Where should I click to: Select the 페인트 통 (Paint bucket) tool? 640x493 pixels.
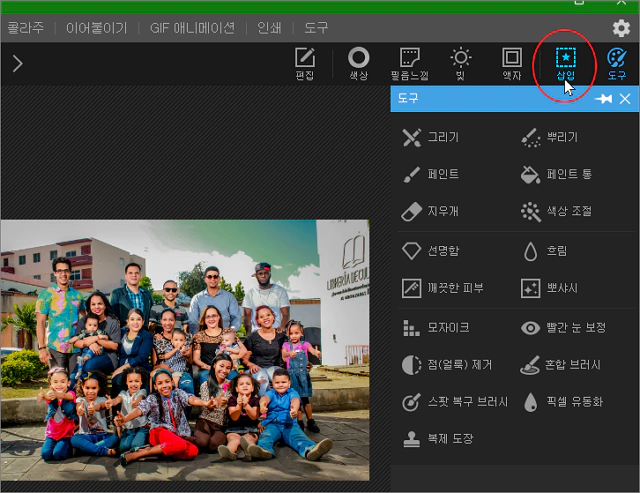(x=556, y=174)
